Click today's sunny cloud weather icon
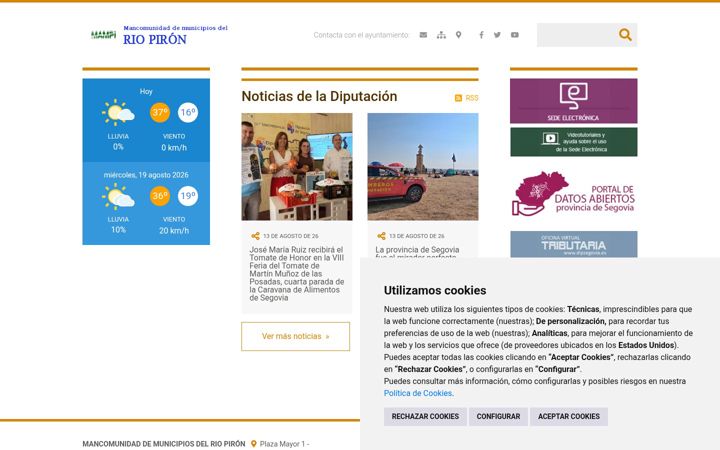Image resolution: width=720 pixels, height=450 pixels. [118, 112]
